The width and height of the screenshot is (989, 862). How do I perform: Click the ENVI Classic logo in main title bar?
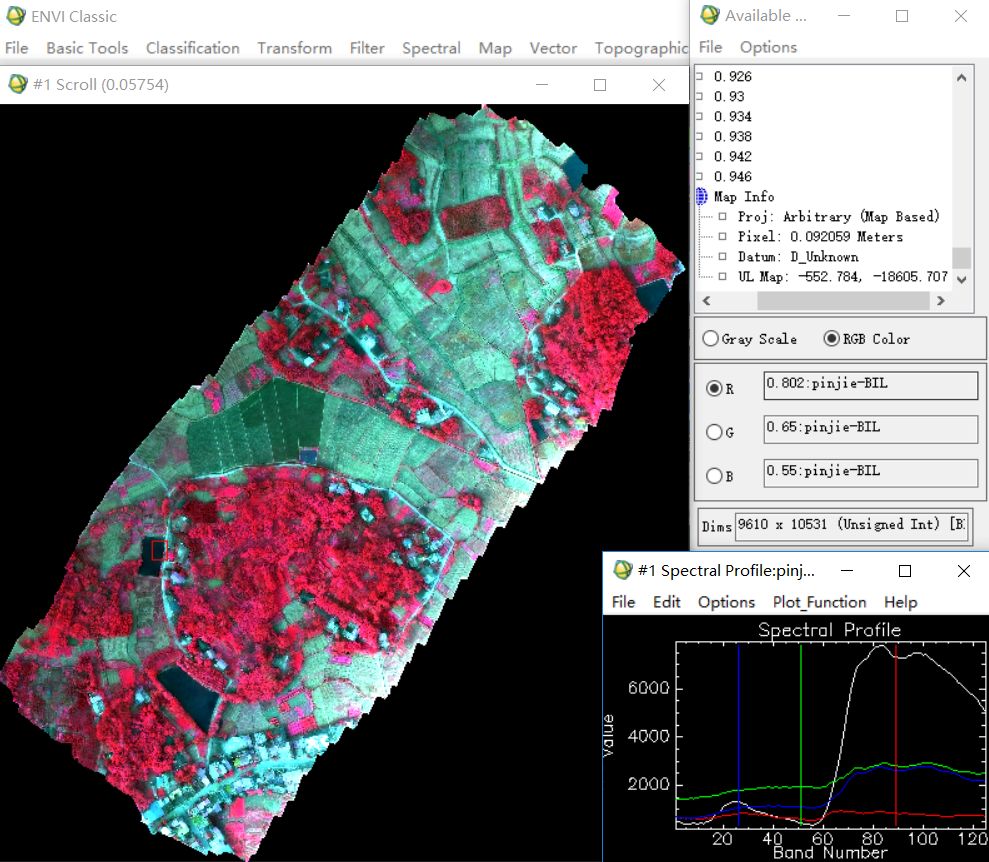click(16, 16)
